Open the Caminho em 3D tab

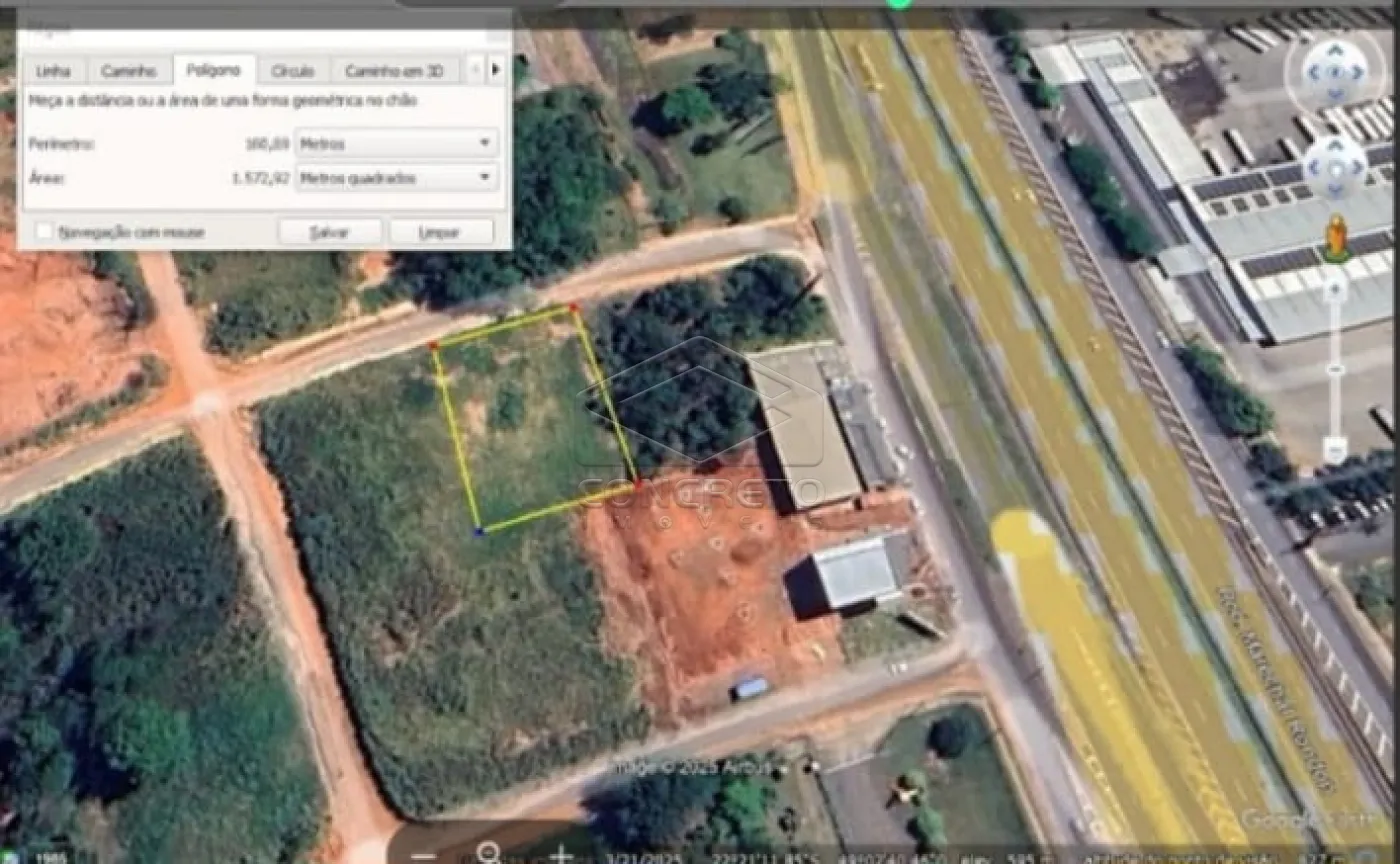coord(394,71)
